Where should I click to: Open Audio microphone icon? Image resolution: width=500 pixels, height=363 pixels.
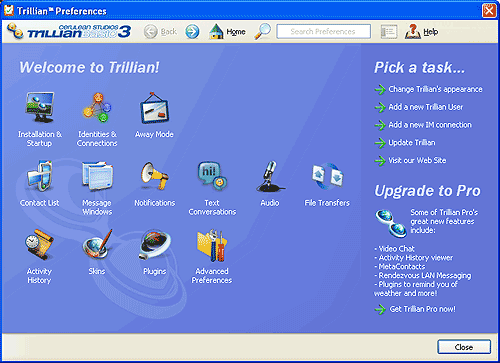point(270,177)
